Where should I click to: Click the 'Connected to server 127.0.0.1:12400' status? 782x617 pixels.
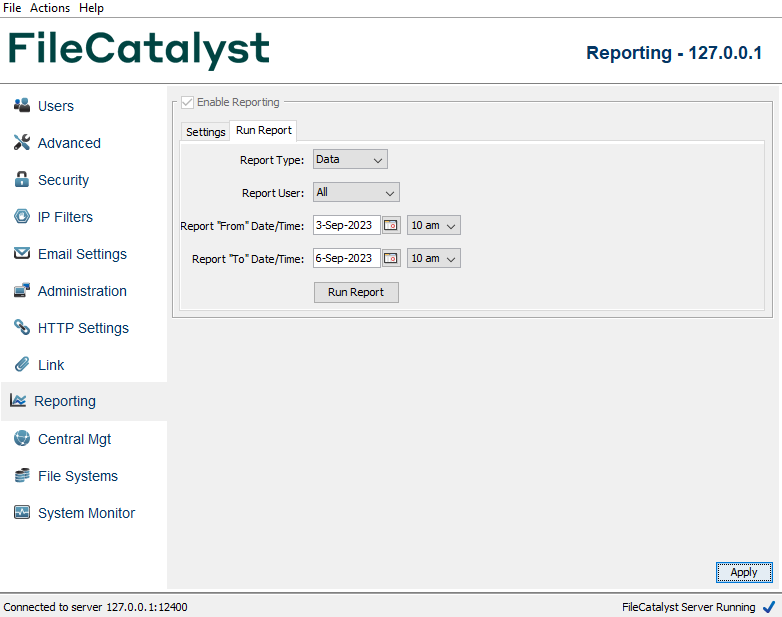click(95, 607)
